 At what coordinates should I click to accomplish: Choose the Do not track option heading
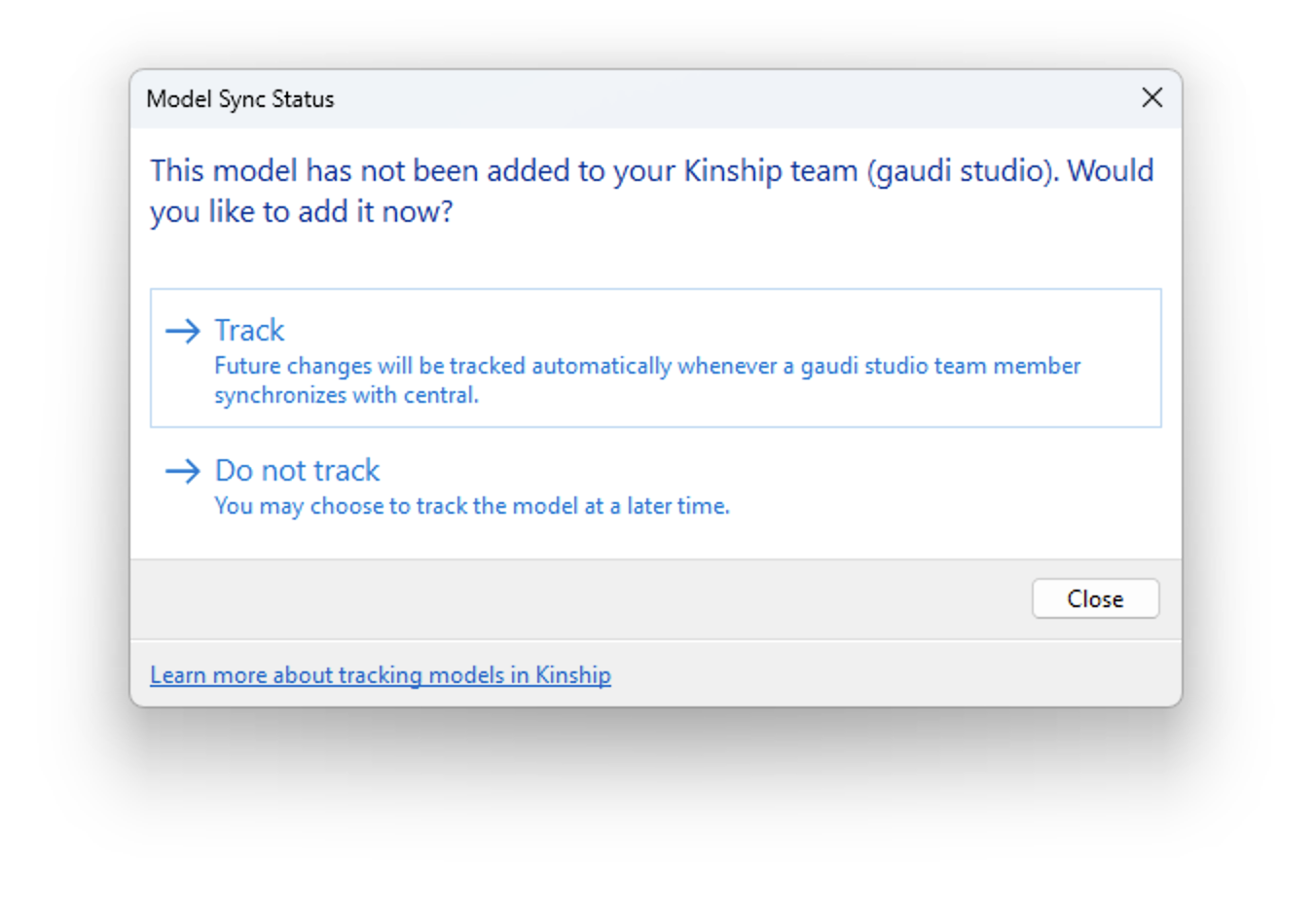tap(297, 471)
